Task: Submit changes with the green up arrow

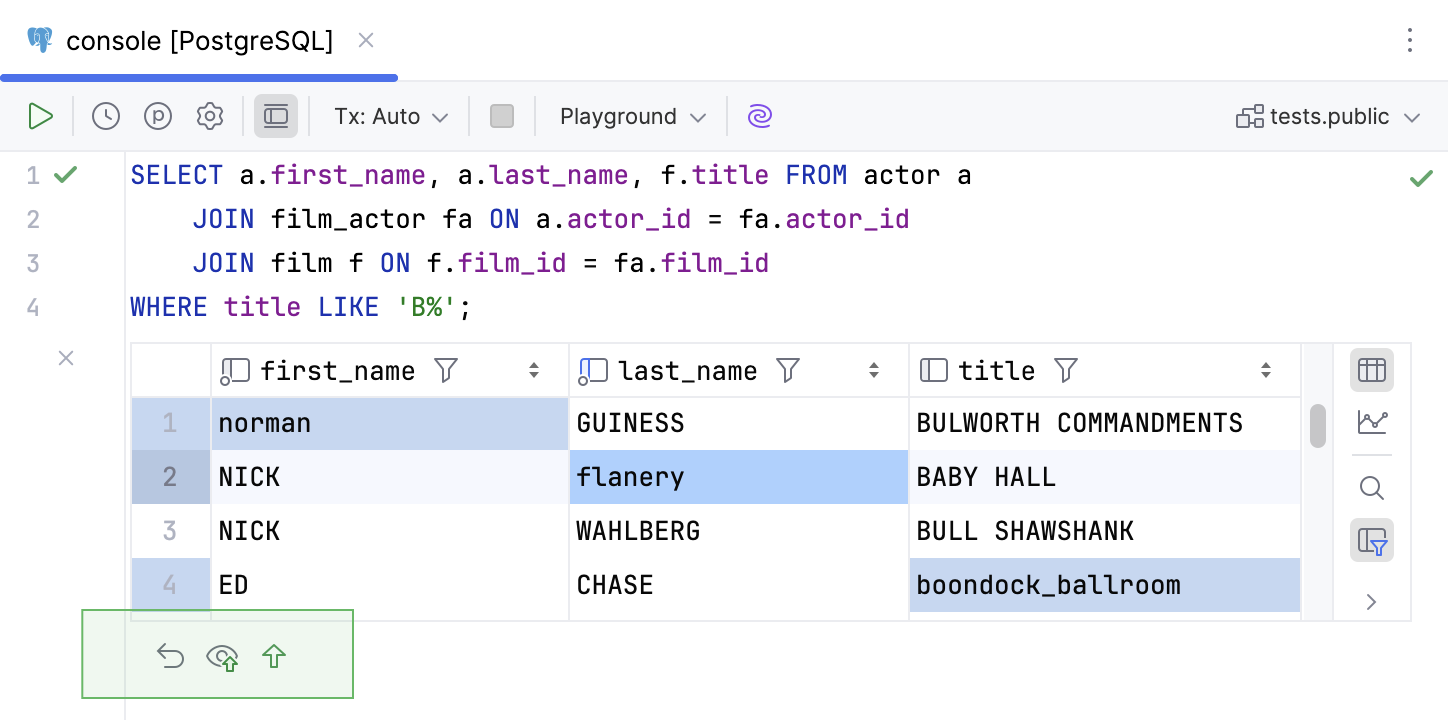Action: tap(274, 656)
